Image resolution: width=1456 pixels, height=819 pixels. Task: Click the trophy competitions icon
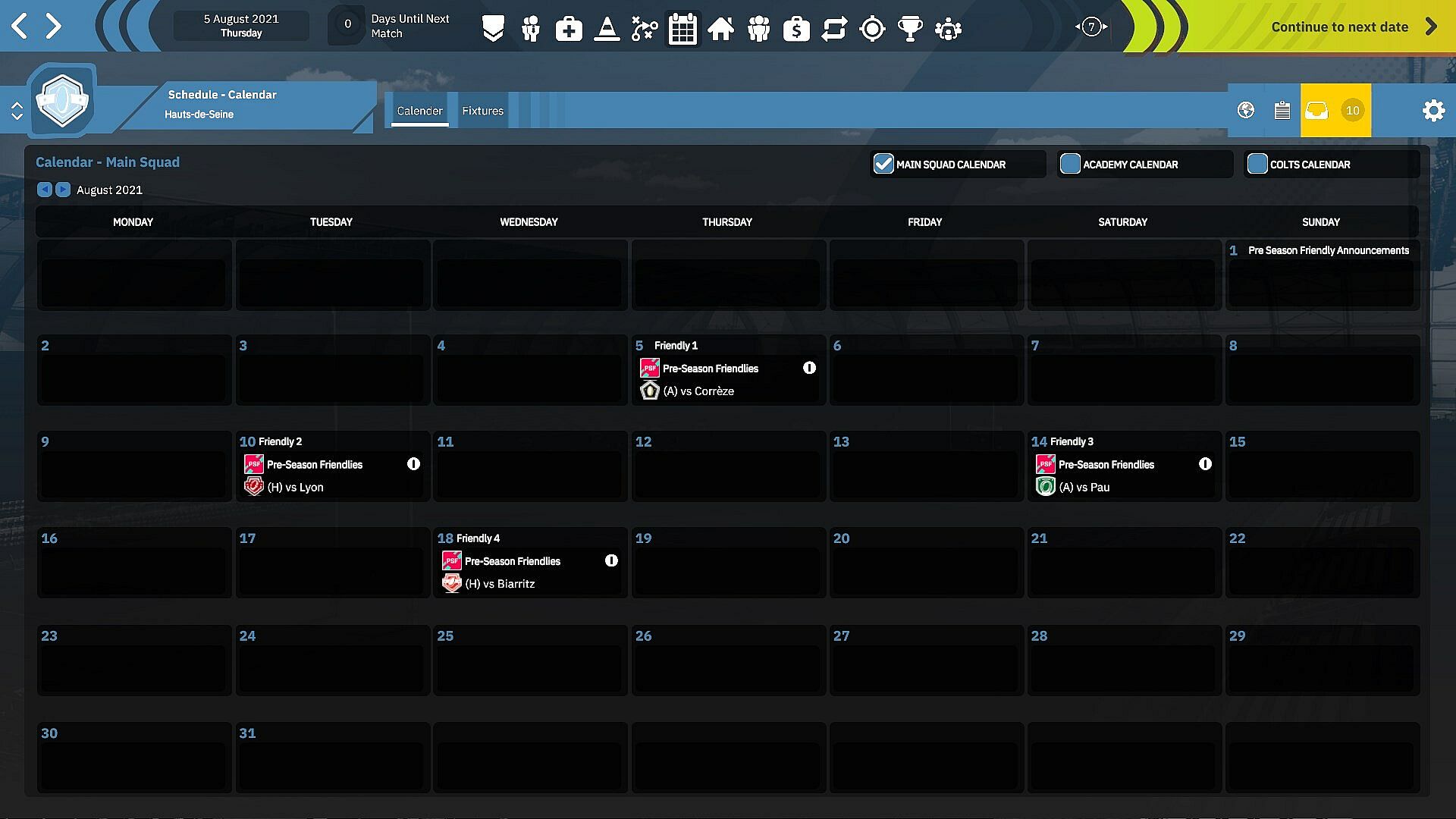910,29
